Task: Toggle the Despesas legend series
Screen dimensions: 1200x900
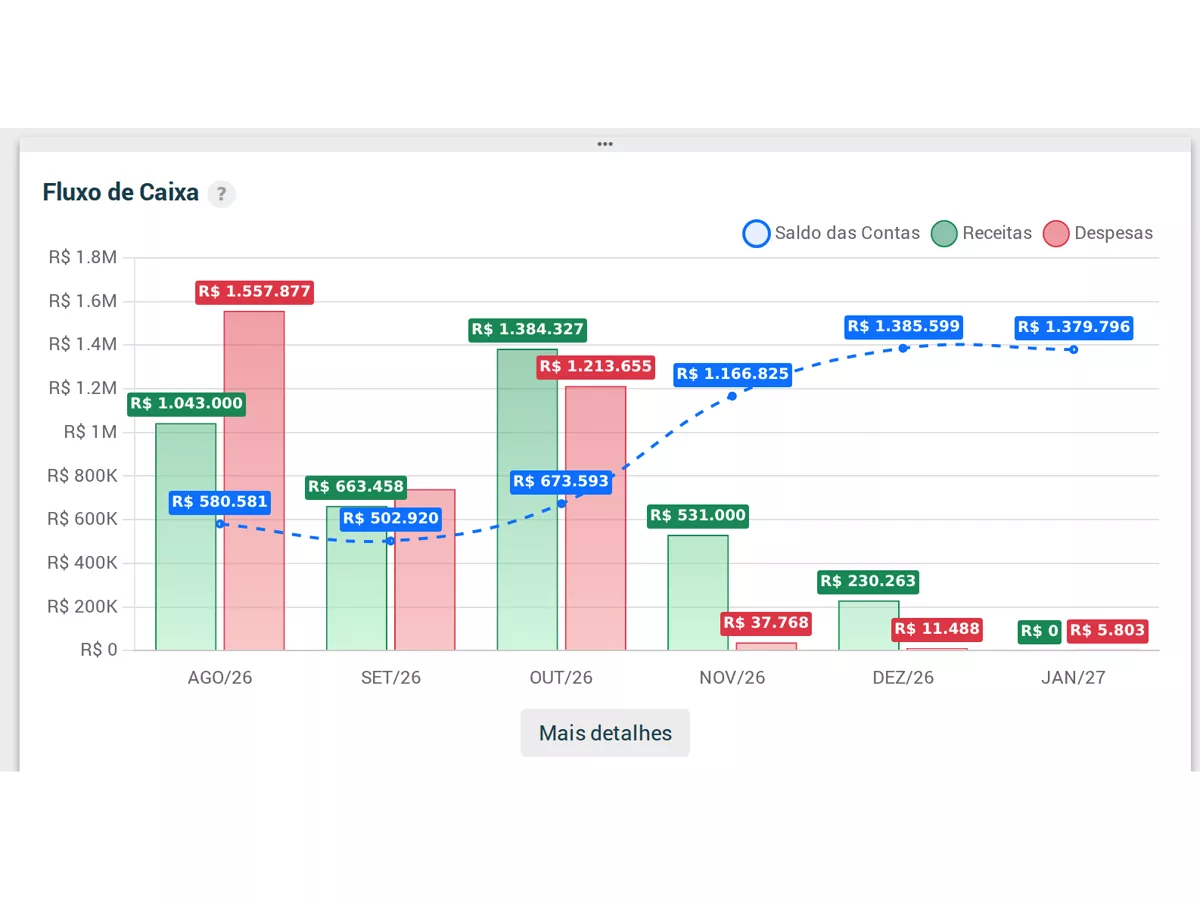Action: (1098, 234)
